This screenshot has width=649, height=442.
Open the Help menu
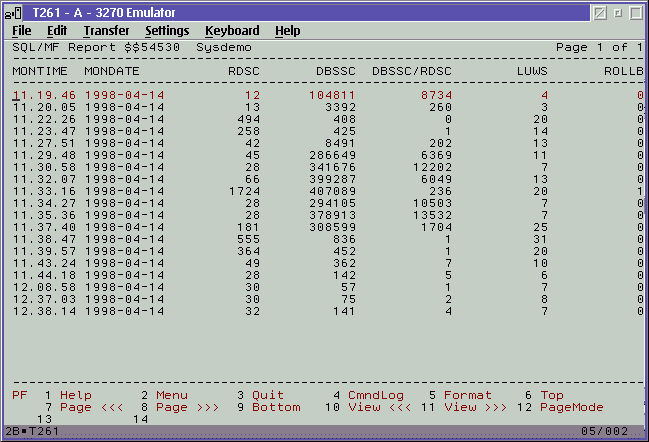(288, 31)
